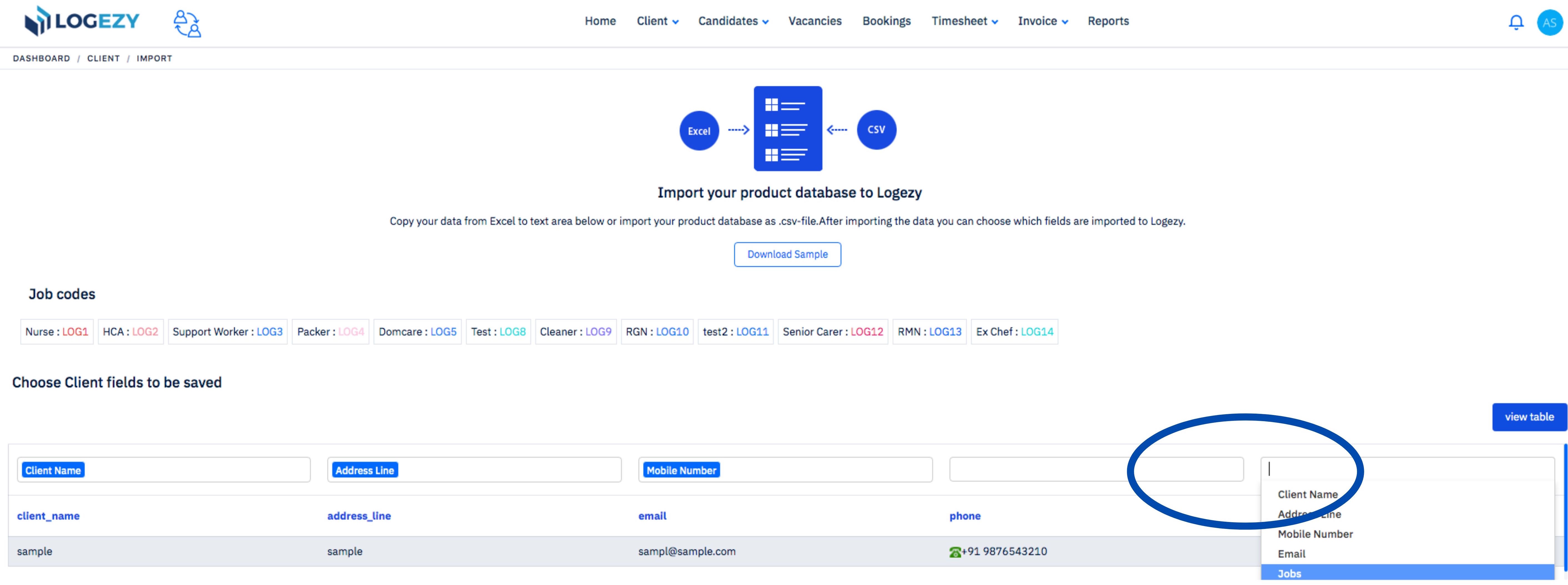Open the Bookings page
The height and width of the screenshot is (585, 1568).
click(x=886, y=21)
